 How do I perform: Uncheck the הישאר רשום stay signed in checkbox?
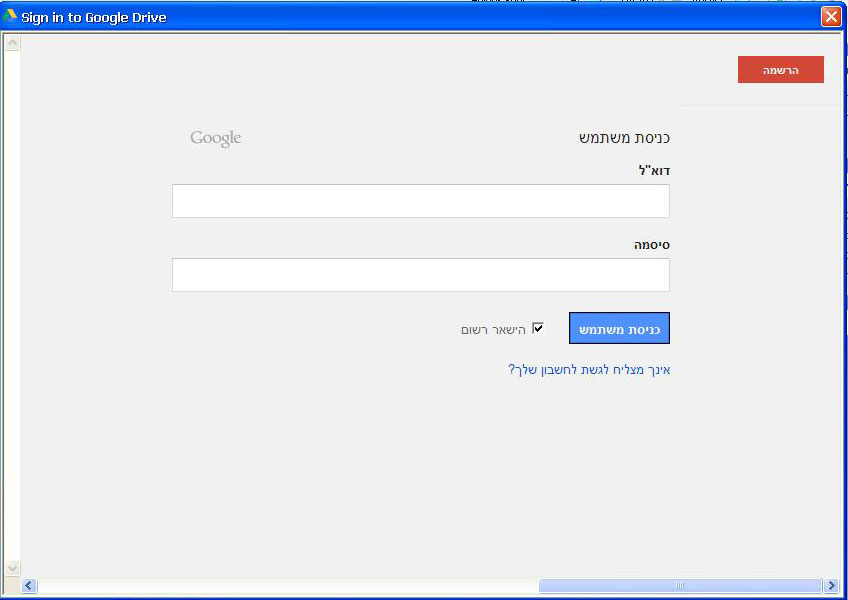click(x=538, y=328)
